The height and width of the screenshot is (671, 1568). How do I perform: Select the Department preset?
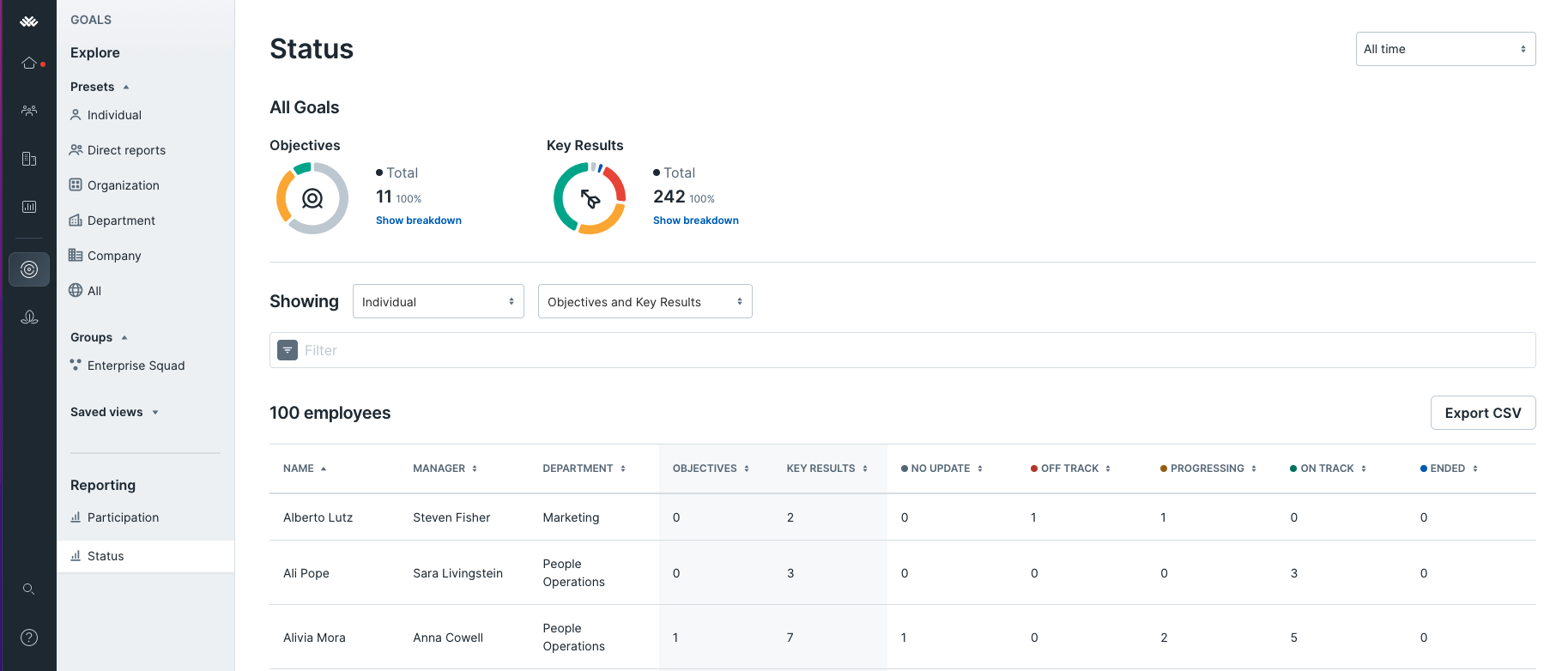pyautogui.click(x=112, y=221)
